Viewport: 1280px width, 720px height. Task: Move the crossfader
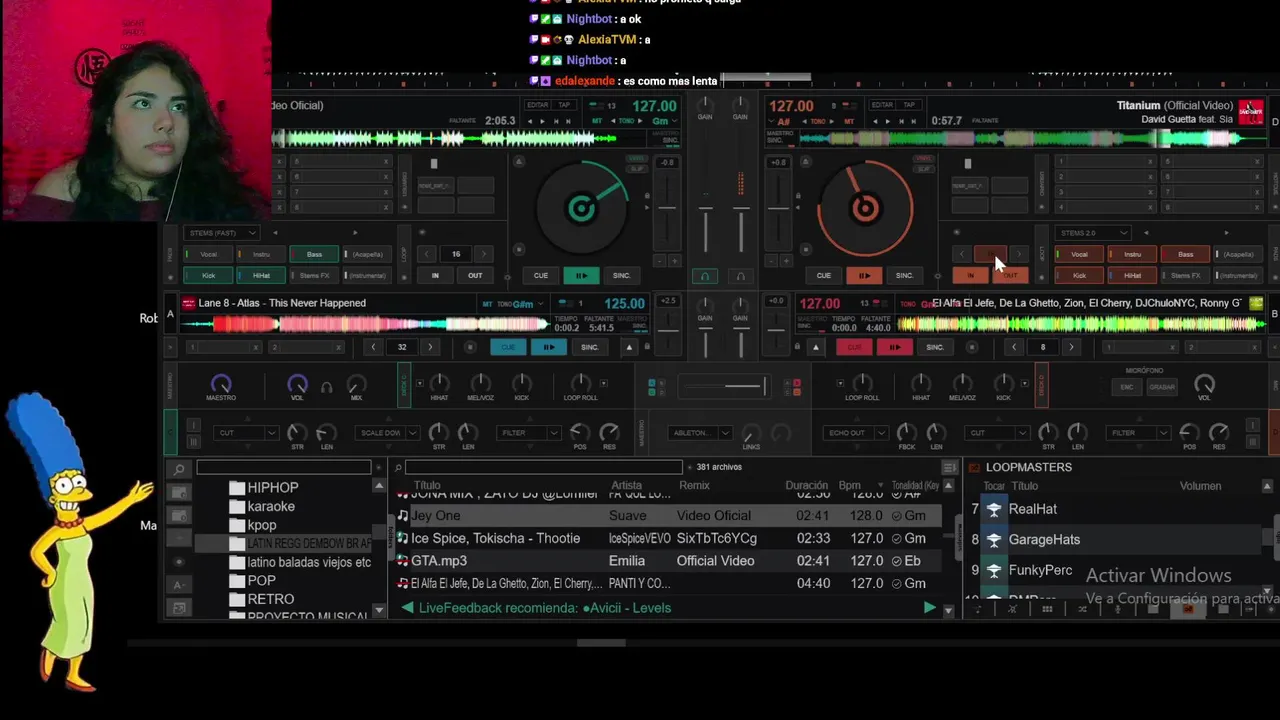coord(722,386)
